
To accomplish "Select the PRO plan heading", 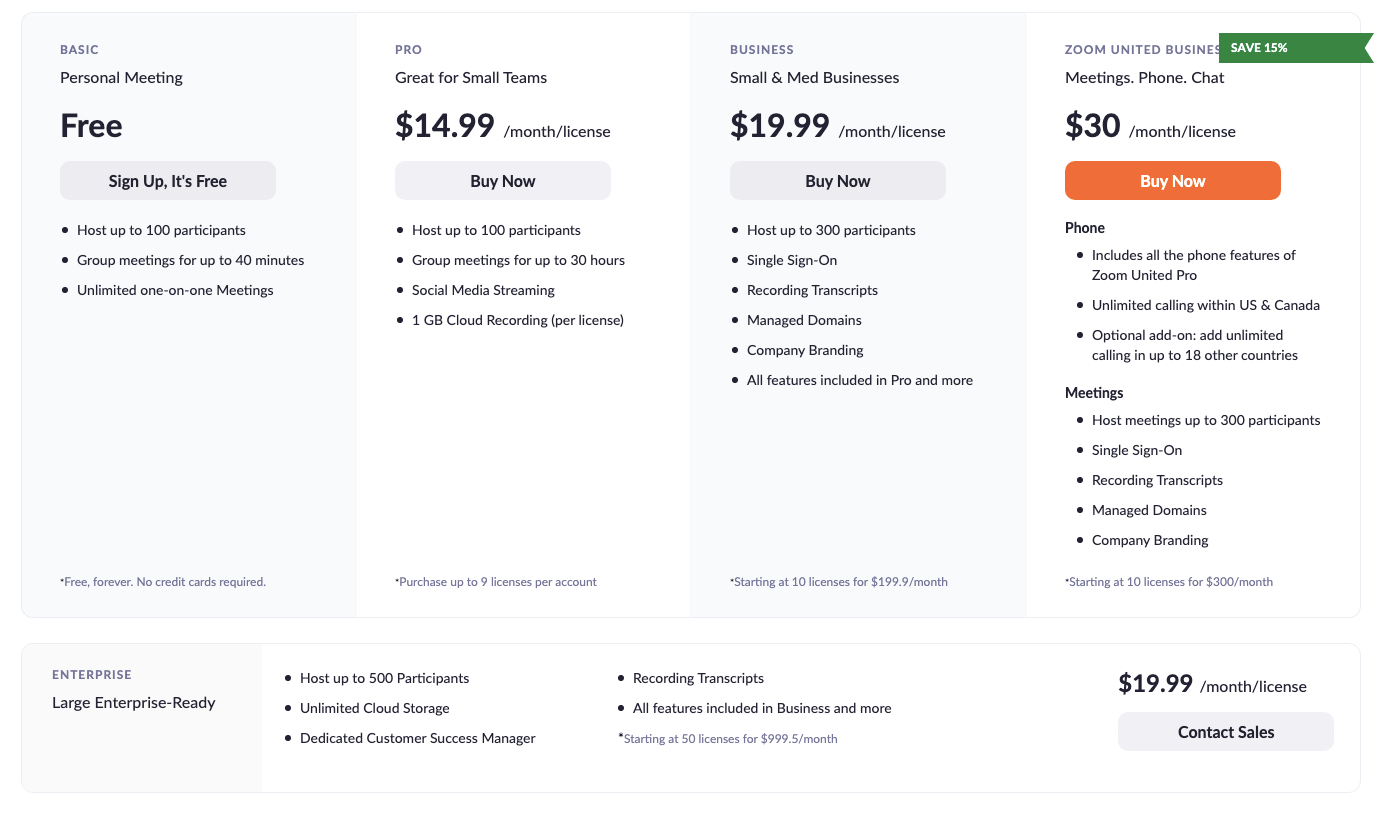I will pyautogui.click(x=409, y=50).
